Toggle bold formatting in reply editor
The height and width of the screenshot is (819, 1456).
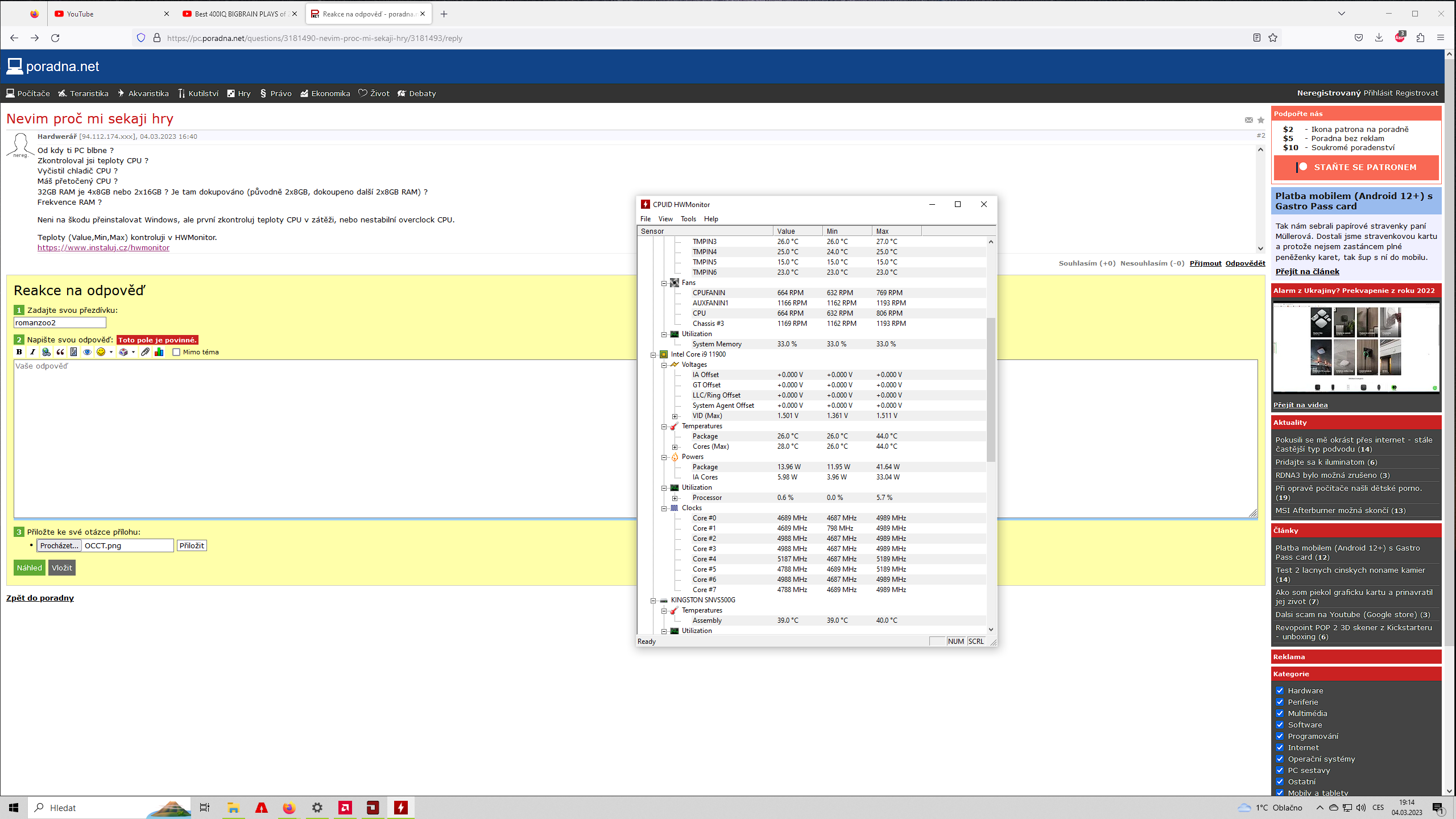[x=19, y=352]
